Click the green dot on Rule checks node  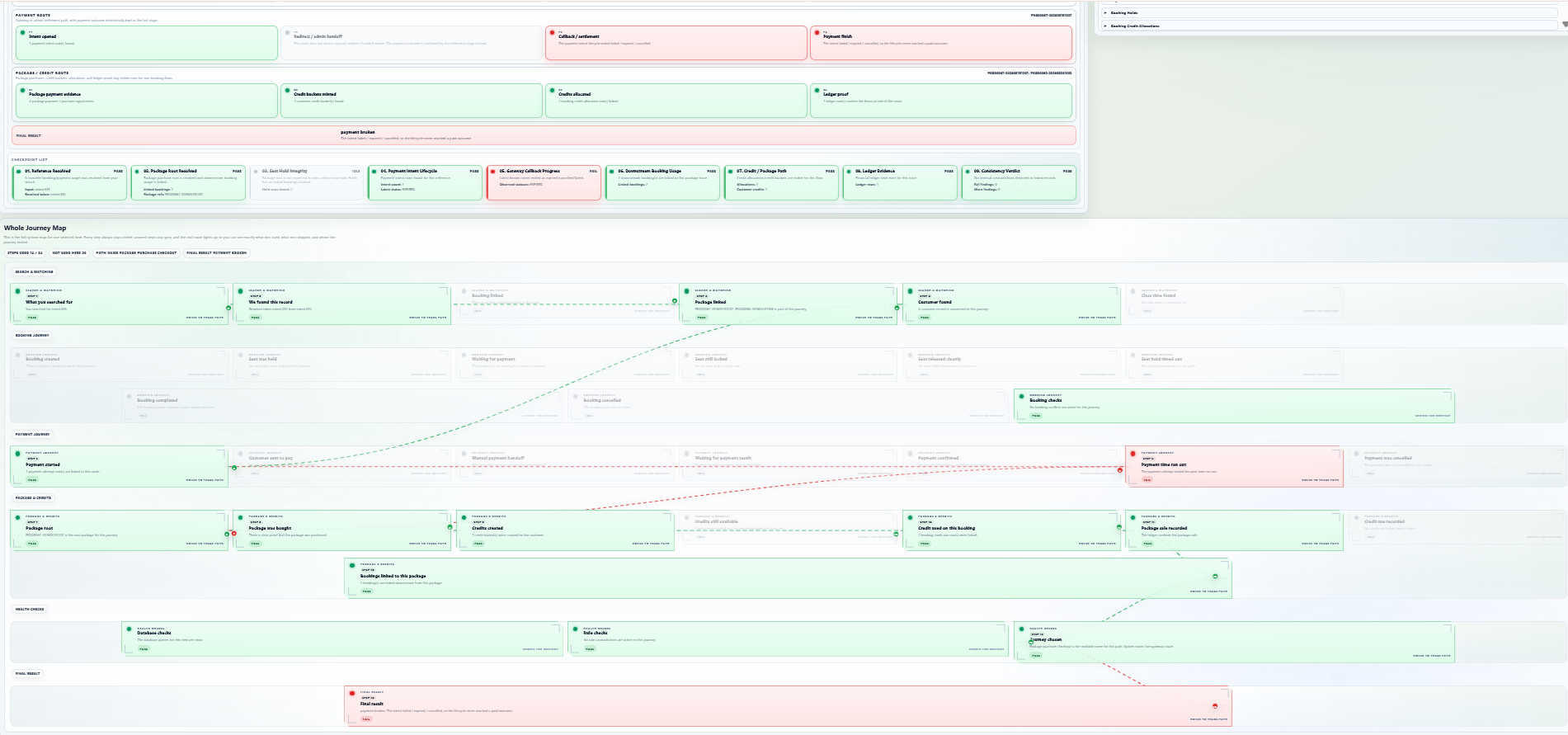click(x=576, y=629)
